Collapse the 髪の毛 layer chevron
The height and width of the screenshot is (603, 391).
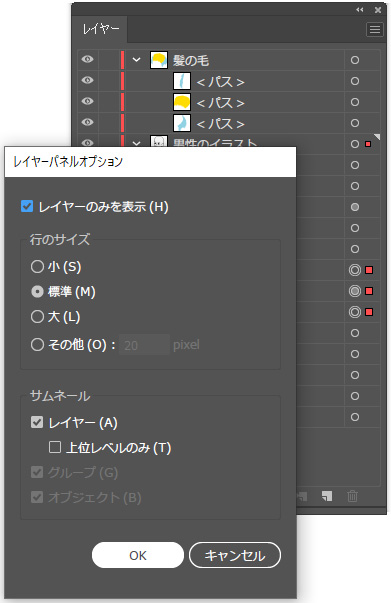[x=136, y=60]
